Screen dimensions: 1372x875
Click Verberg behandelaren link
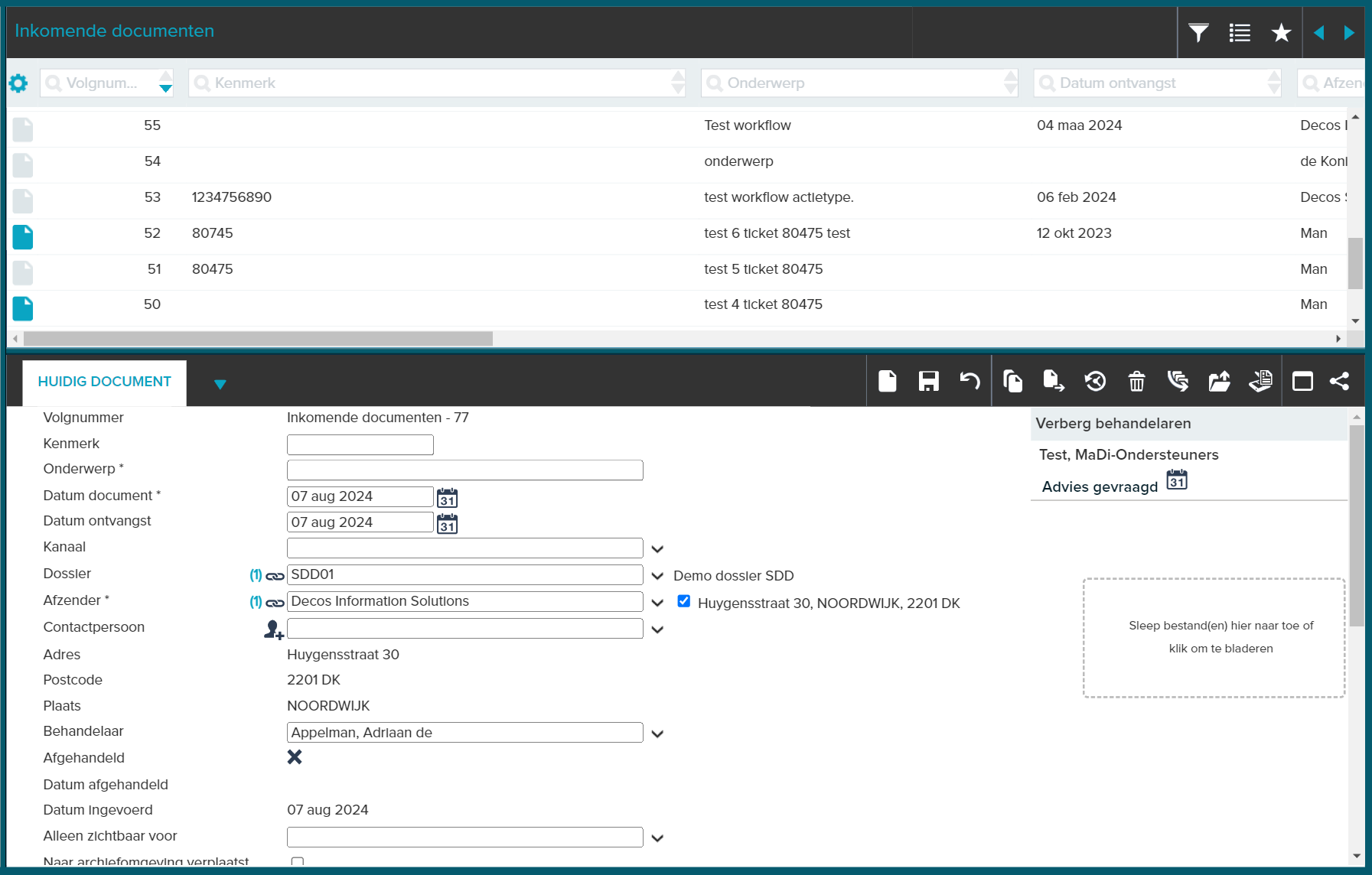point(1113,424)
